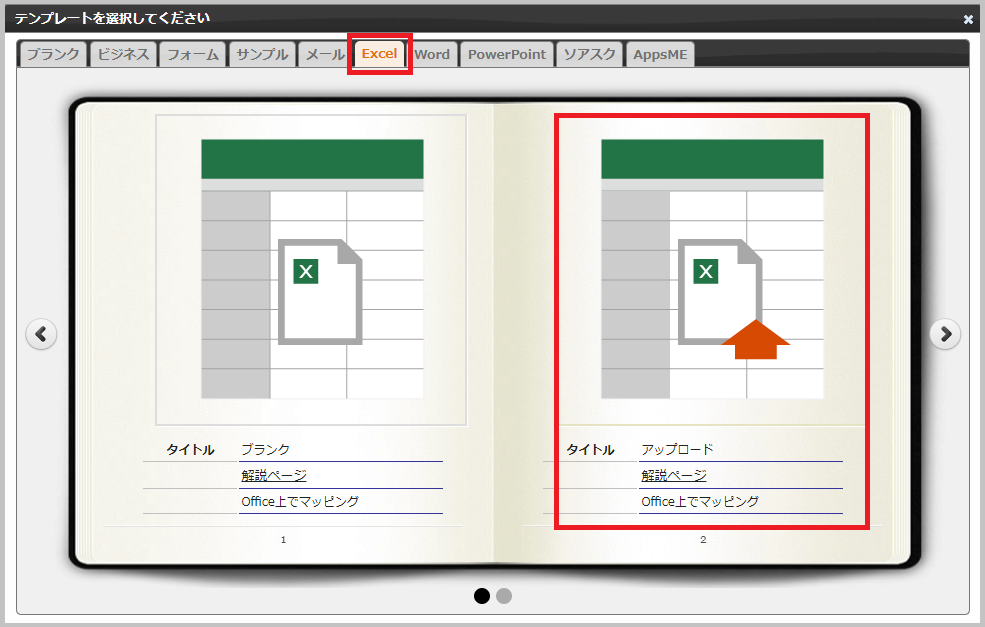Screen dimensions: 985x627
Task: Select the メール tab
Action: click(324, 54)
